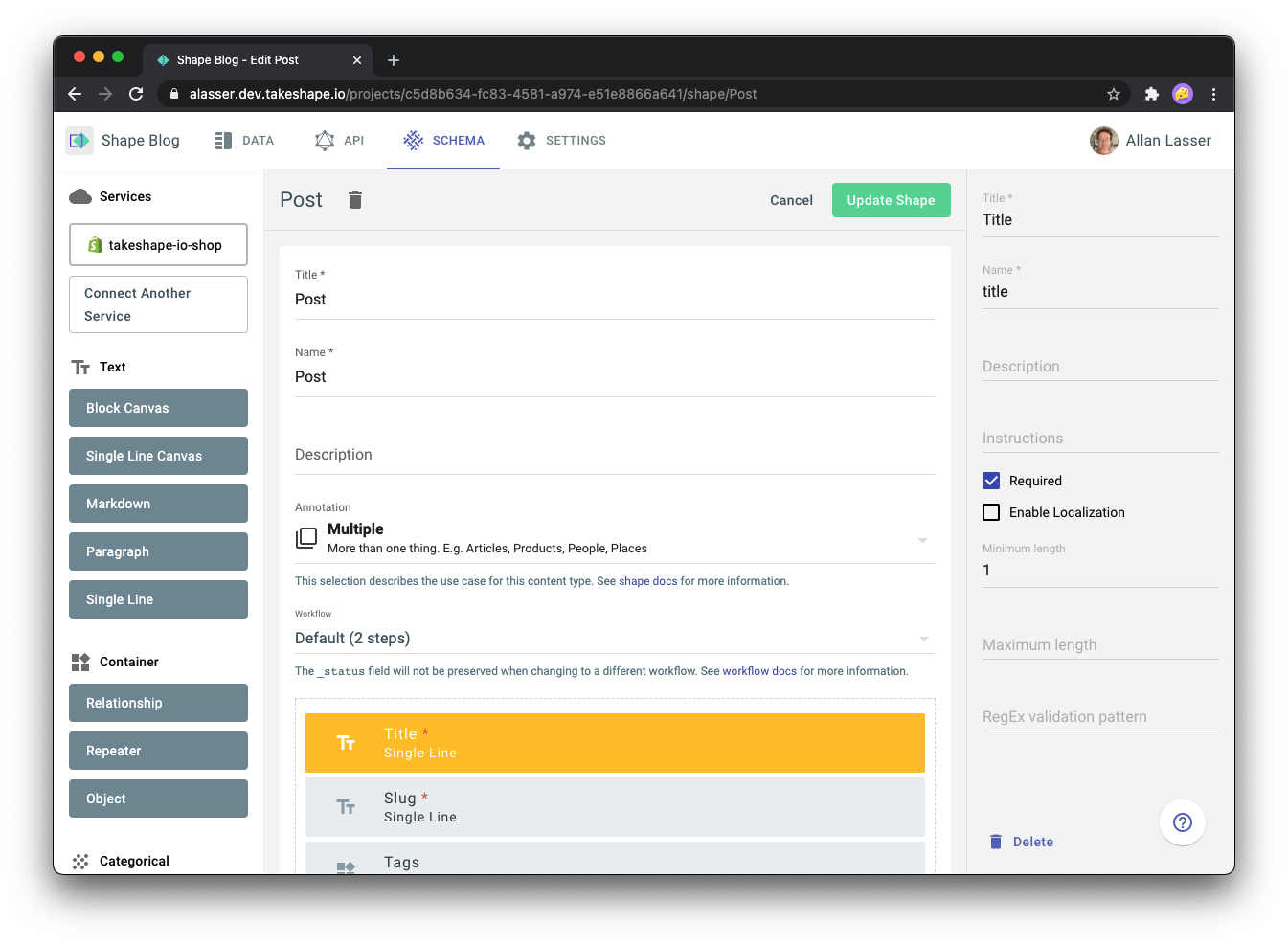
Task: Click the Allan Lasser user avatar
Action: [x=1103, y=141]
